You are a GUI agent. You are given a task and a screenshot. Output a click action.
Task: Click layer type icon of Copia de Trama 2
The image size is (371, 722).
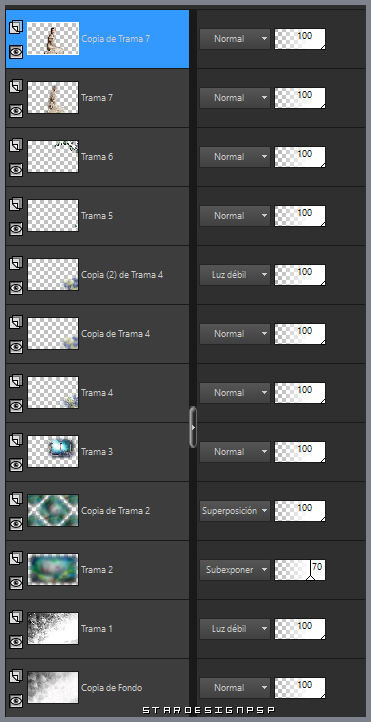click(x=16, y=499)
